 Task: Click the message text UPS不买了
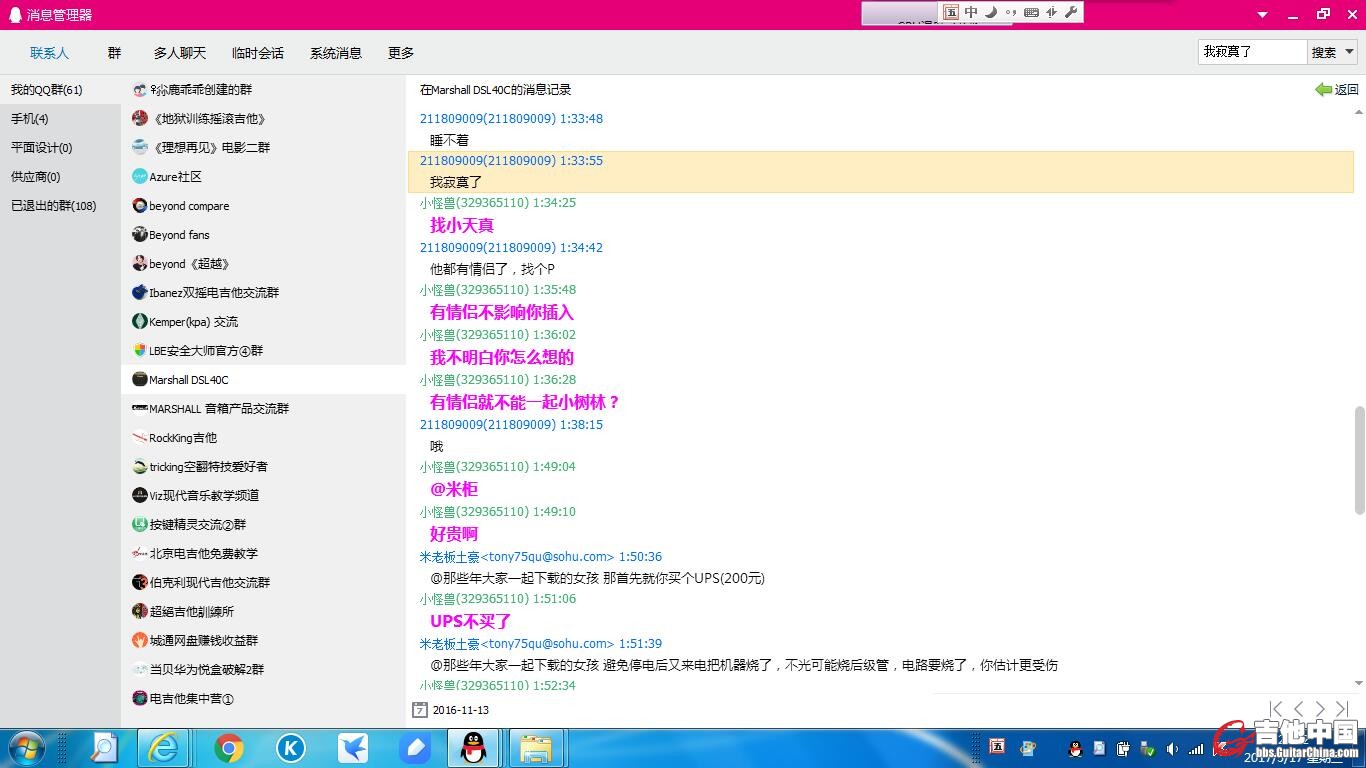(x=470, y=621)
